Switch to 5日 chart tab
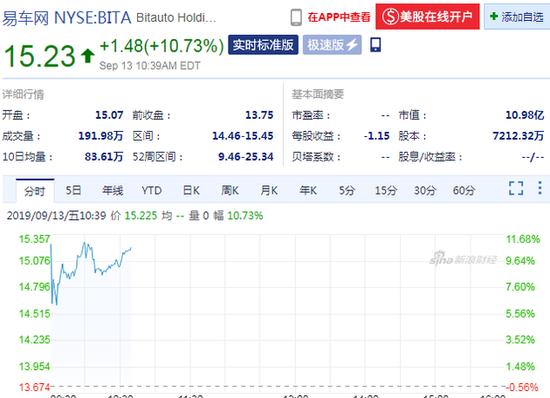The image size is (550, 398). click(73, 190)
